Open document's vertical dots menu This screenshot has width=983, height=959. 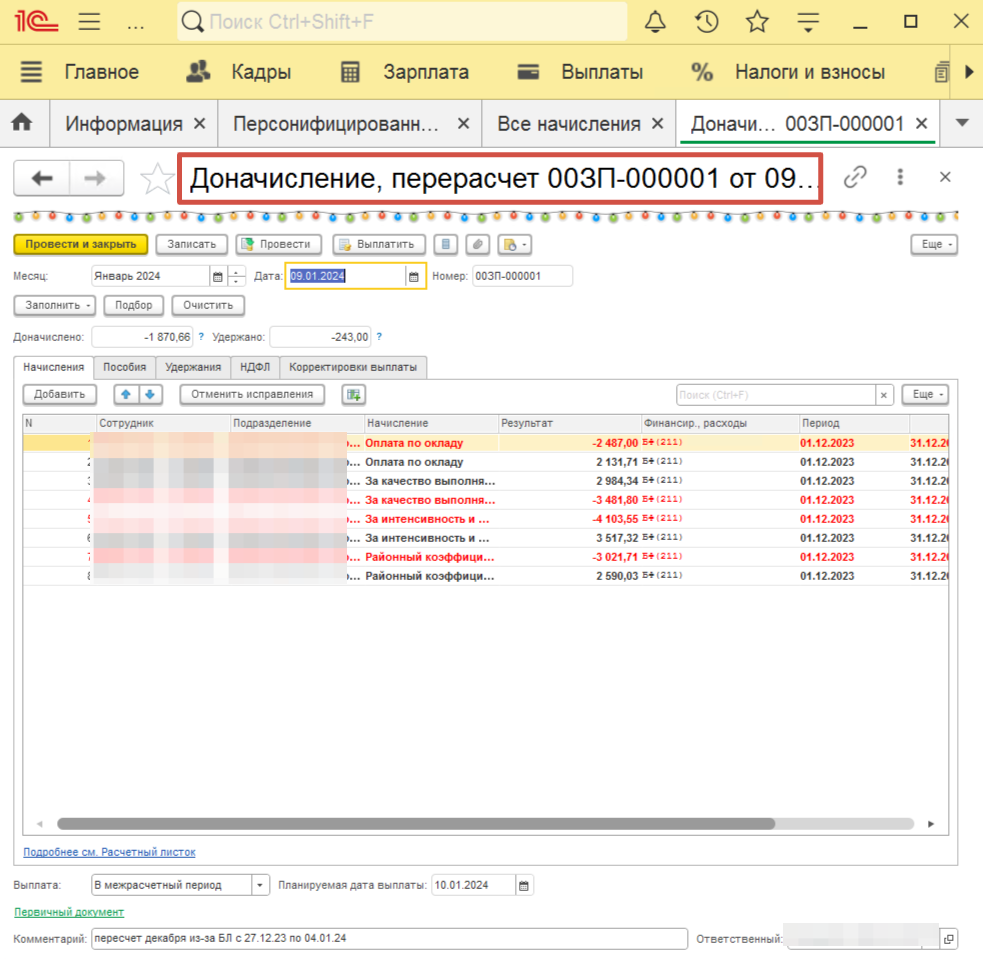point(900,177)
